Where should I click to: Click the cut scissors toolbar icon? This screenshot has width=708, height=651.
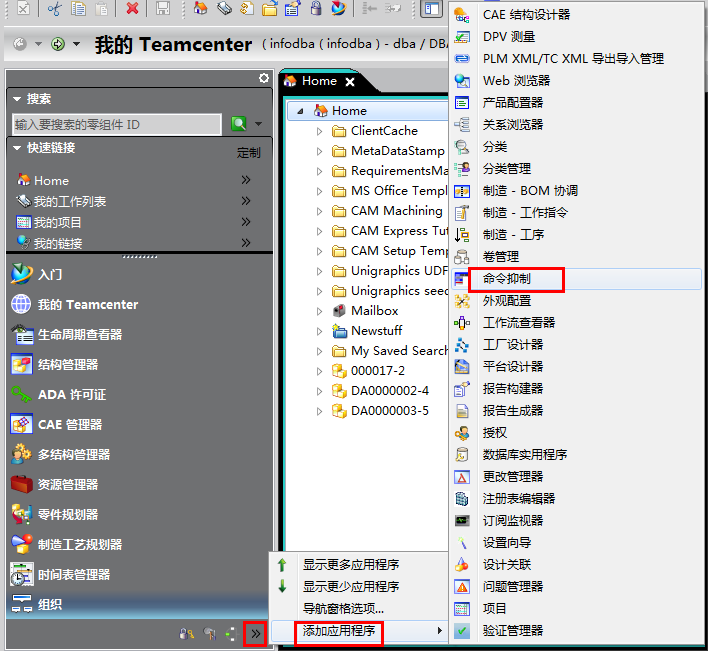pyautogui.click(x=55, y=8)
